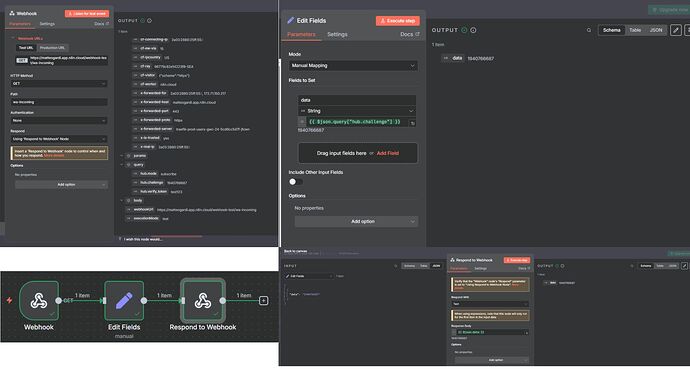Click the Response Body expression field

491,332
